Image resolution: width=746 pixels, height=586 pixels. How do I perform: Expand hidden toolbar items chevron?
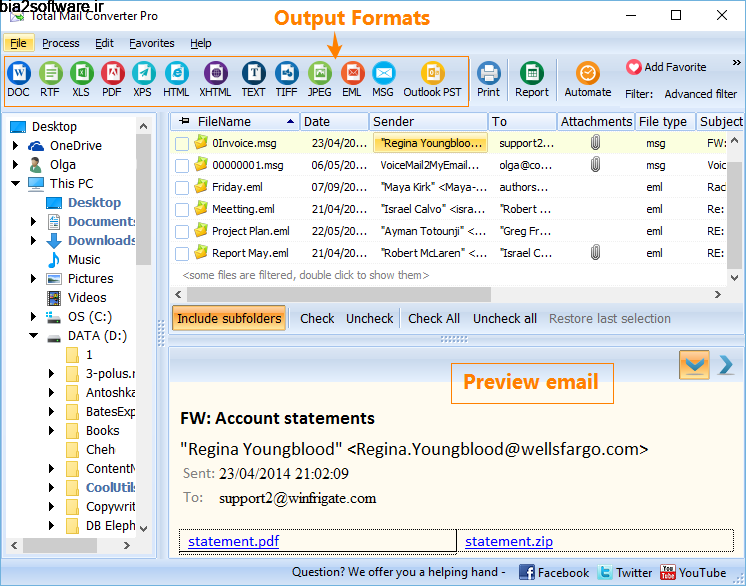point(736,63)
